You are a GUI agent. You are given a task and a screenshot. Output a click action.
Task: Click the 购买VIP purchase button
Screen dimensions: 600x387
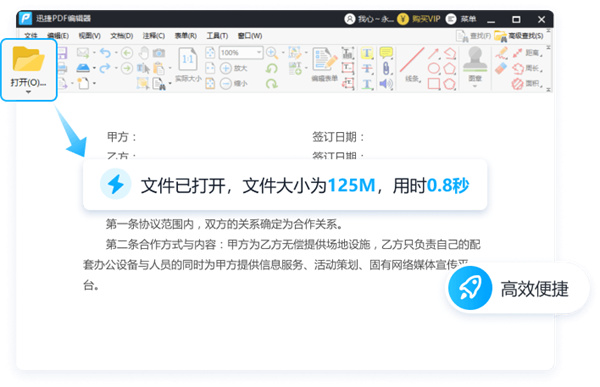[x=419, y=19]
